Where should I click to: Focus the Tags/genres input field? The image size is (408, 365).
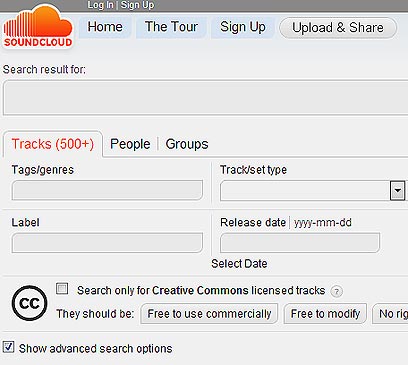(107, 190)
